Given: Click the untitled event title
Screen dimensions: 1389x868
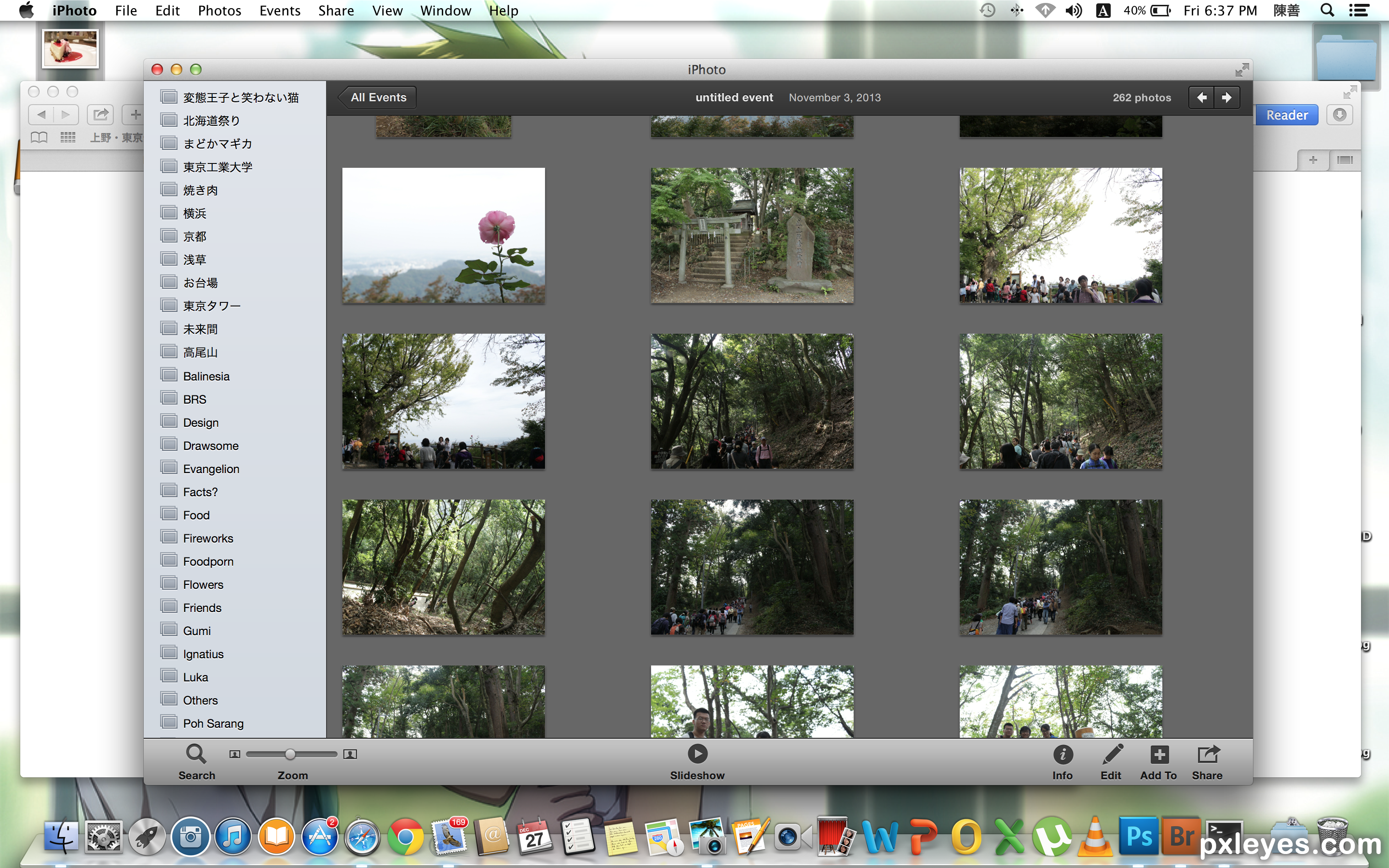Looking at the screenshot, I should pos(734,97).
